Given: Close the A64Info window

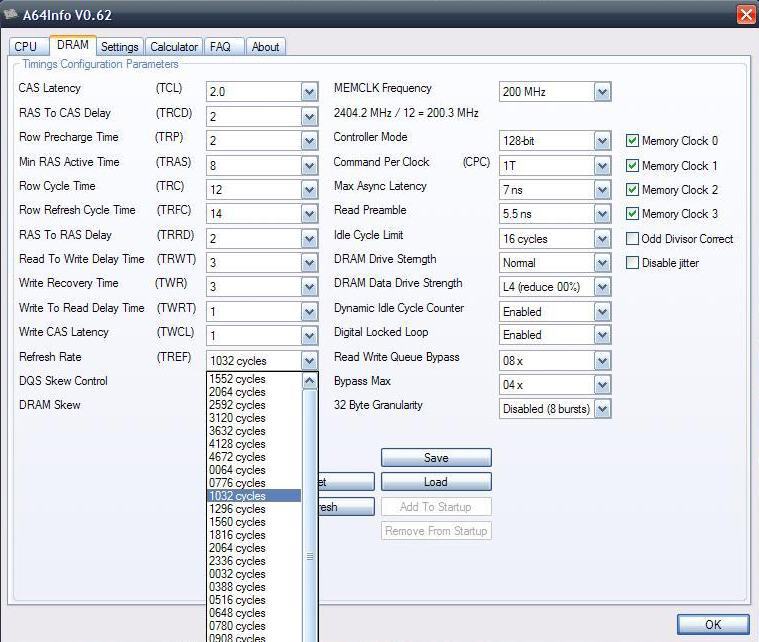Looking at the screenshot, I should coord(746,15).
